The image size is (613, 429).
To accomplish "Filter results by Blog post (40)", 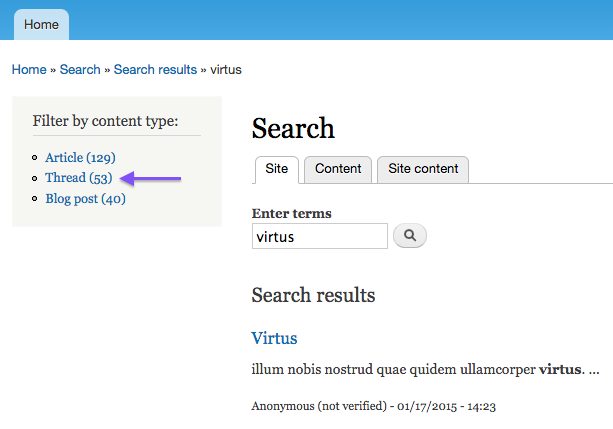I will tap(85, 199).
